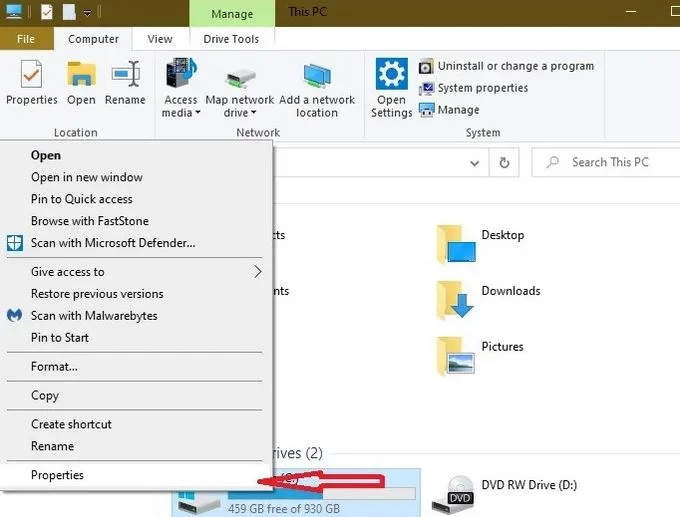Choose Scan with Malwarebytes
The image size is (680, 517).
pos(136,316)
